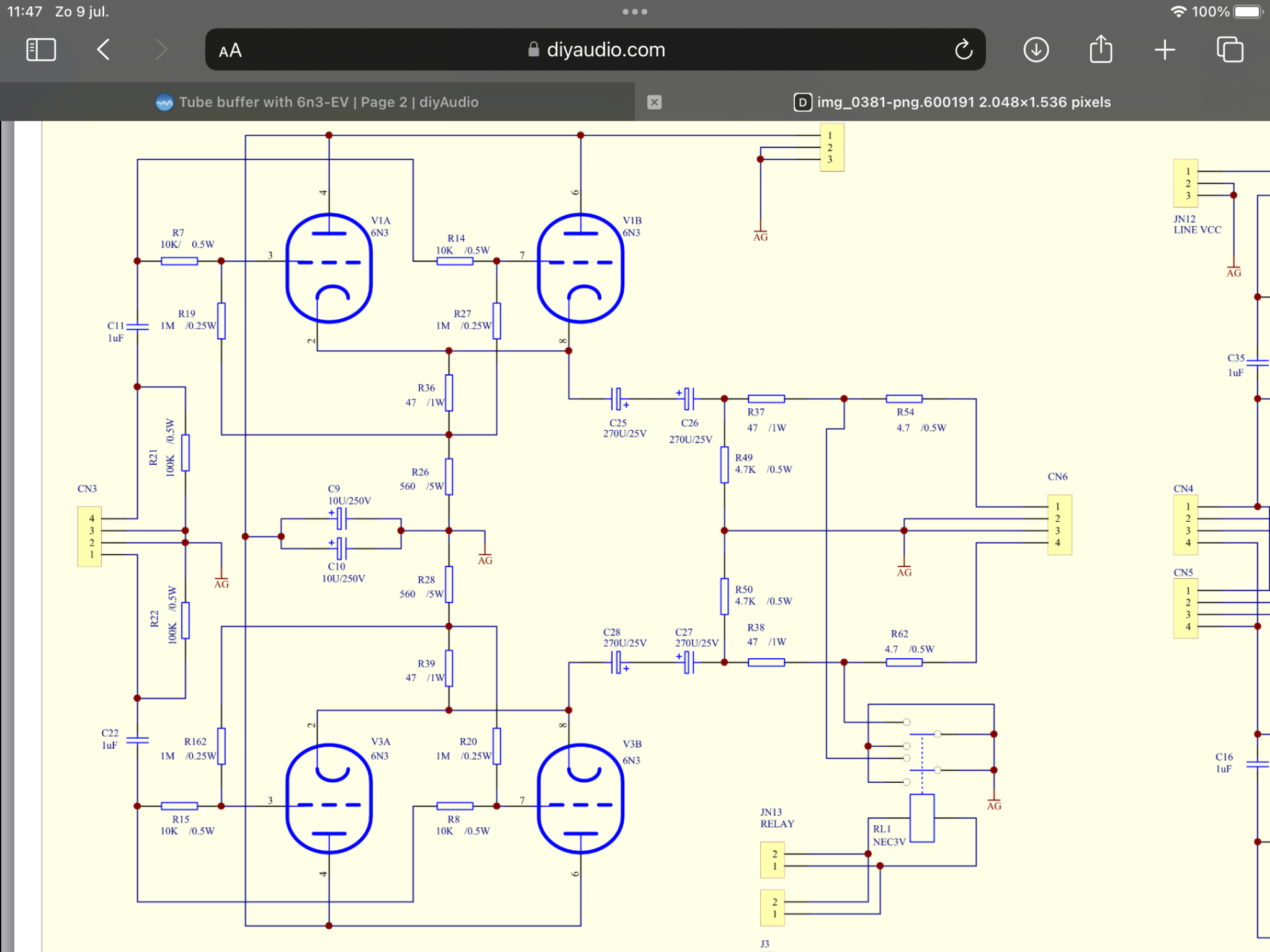Tap the CN5 connector block
This screenshot has height=952, width=1270.
pyautogui.click(x=1185, y=609)
